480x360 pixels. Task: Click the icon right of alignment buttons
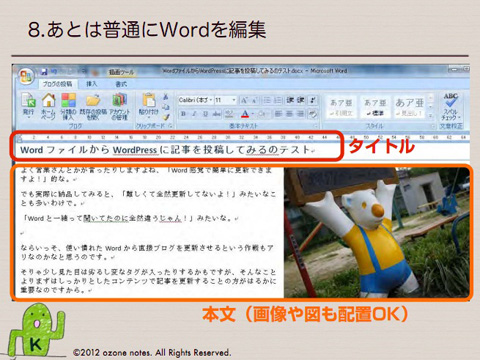coord(313,114)
